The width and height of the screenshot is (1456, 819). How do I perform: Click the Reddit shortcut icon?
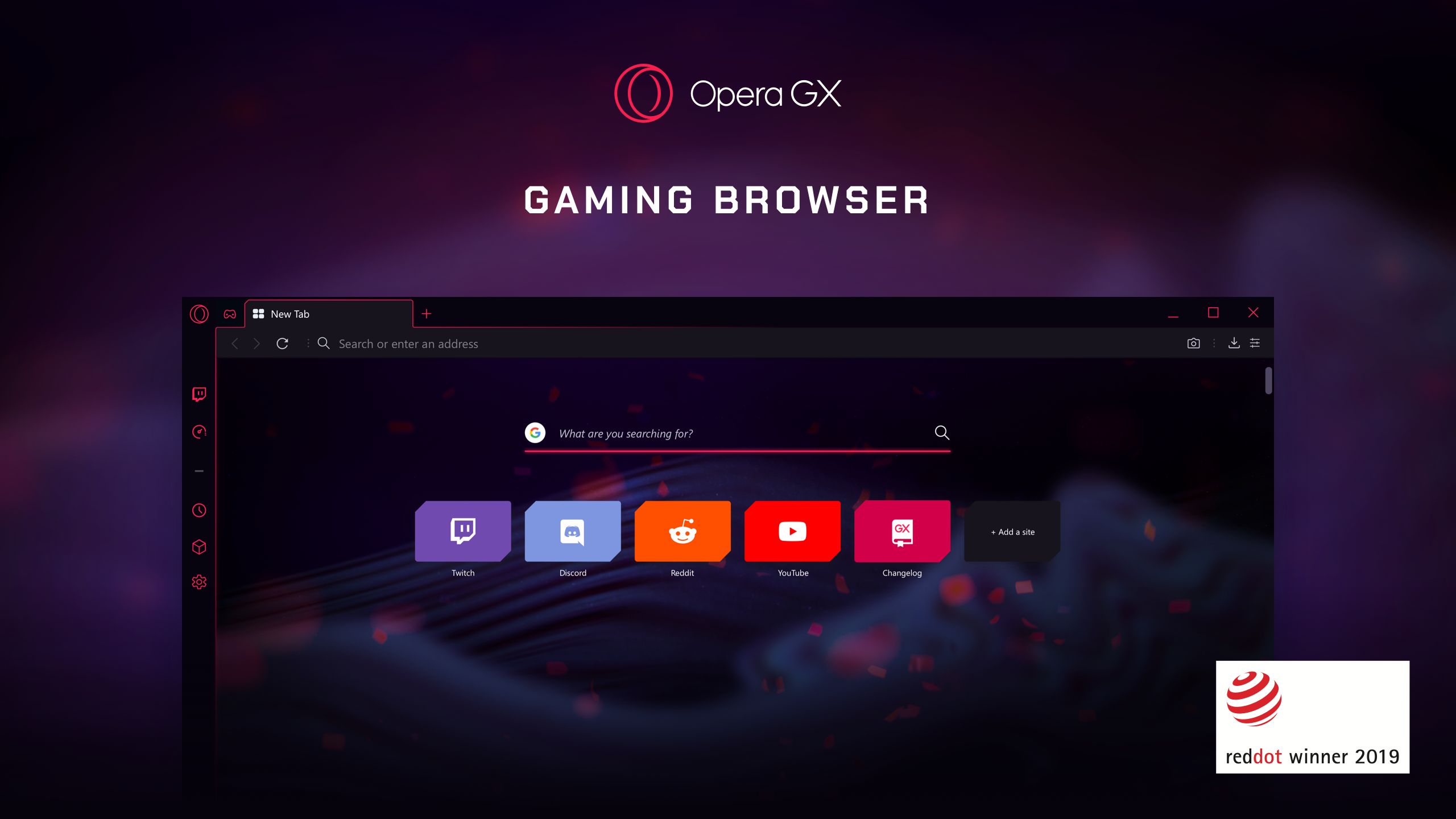[x=682, y=531]
